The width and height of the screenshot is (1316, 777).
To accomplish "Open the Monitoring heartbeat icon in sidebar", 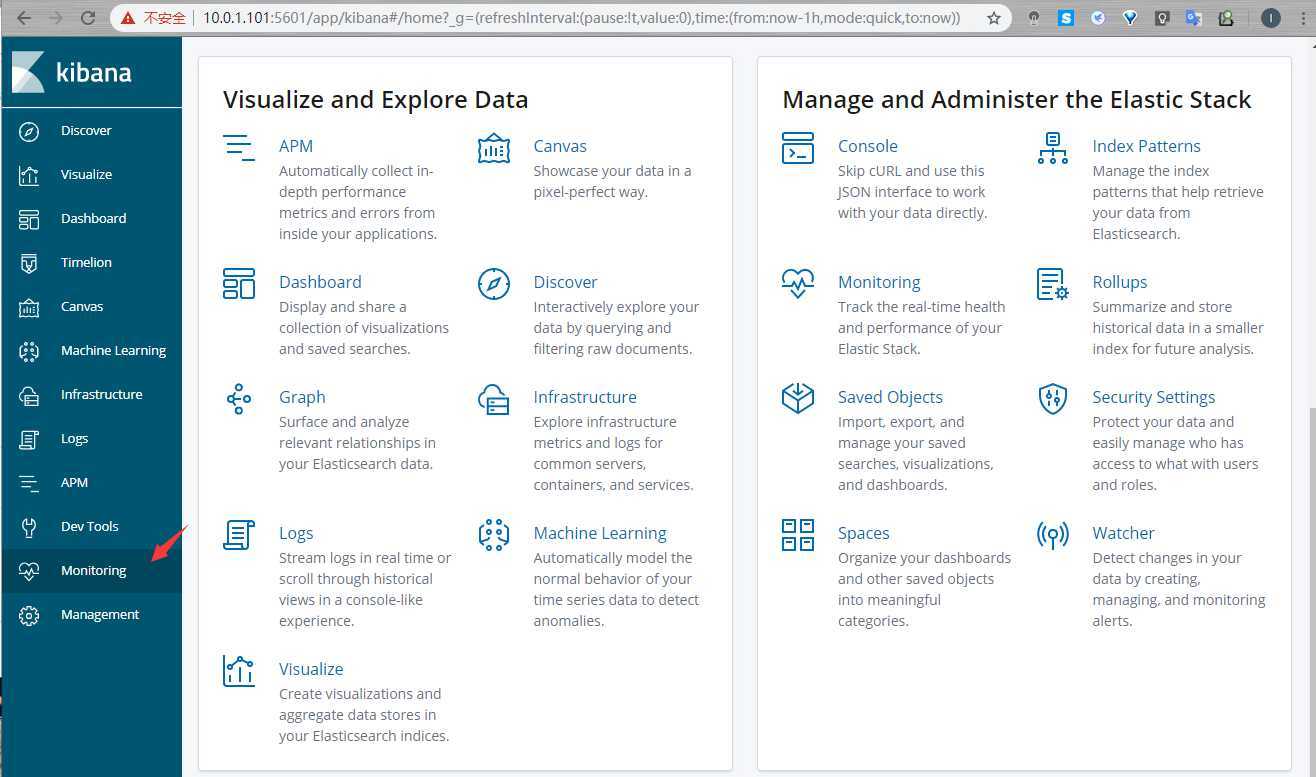I will point(29,571).
